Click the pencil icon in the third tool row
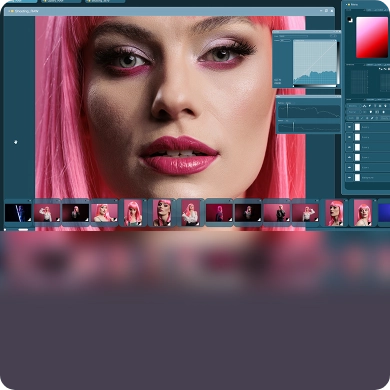Viewport: 390px width, 390px height. point(372,118)
